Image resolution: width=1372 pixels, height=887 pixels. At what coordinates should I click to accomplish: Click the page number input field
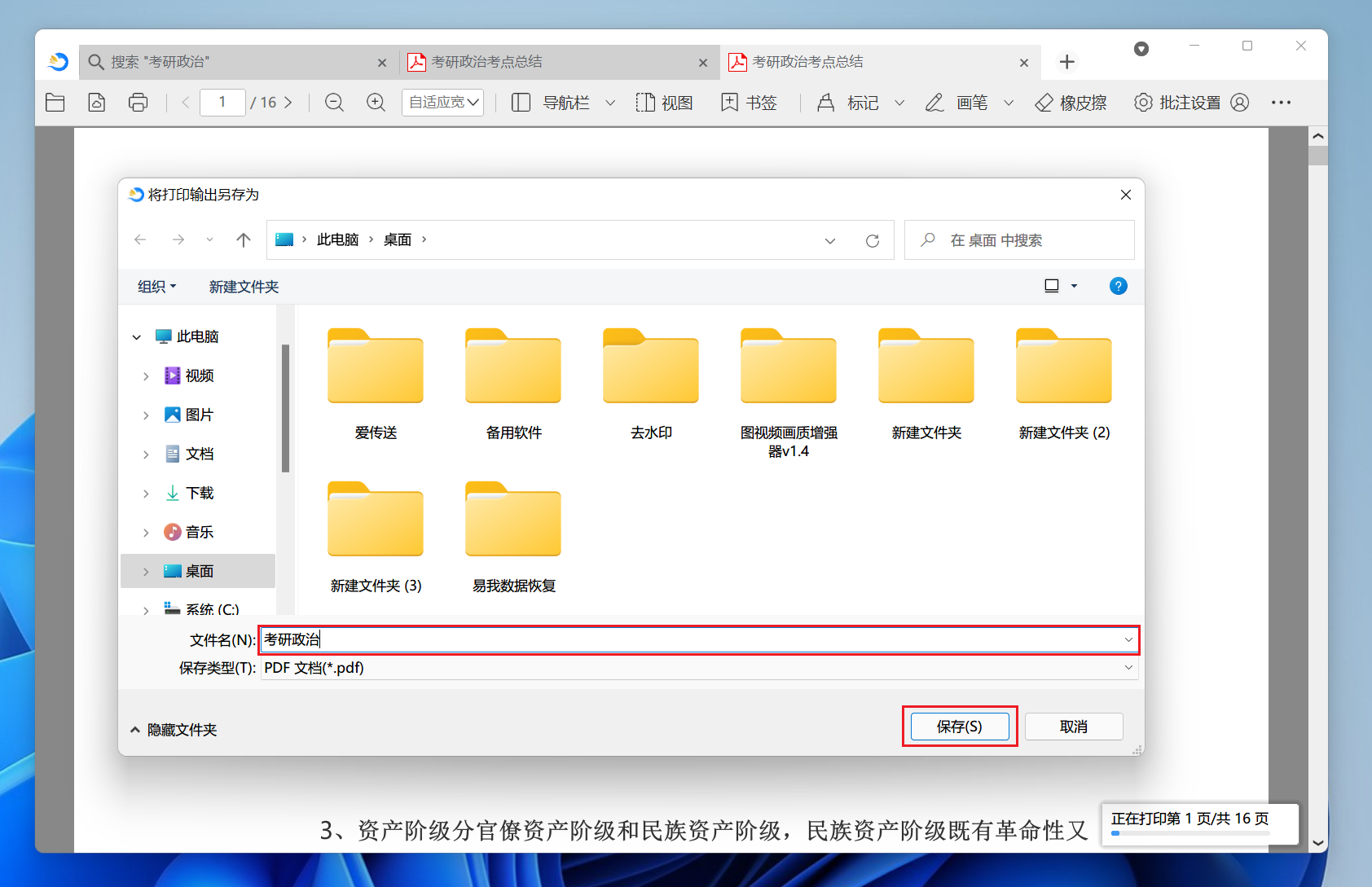click(222, 103)
